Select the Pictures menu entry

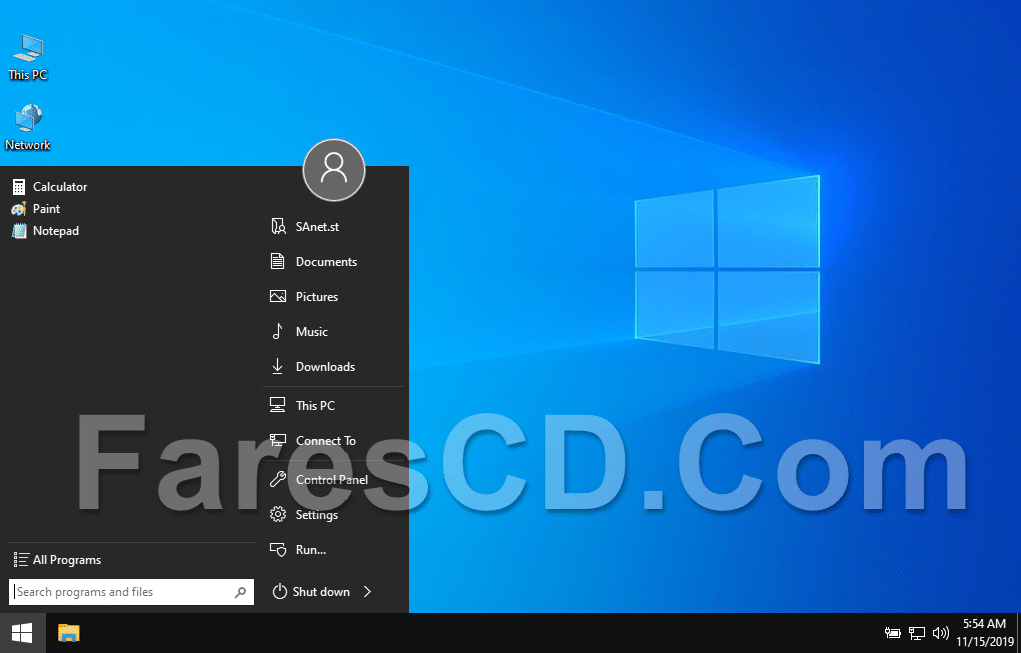(x=316, y=297)
